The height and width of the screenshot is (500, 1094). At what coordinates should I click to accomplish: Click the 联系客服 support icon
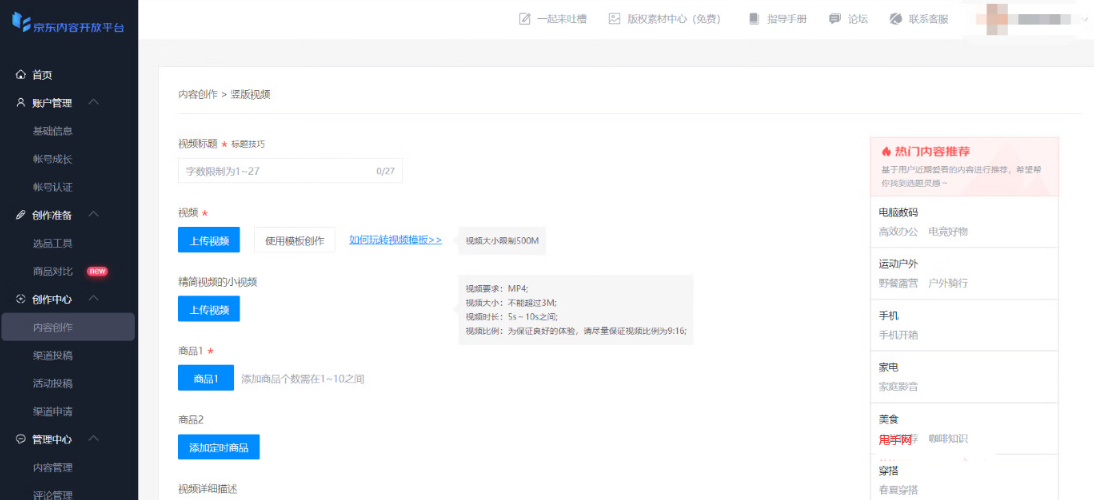[x=895, y=19]
